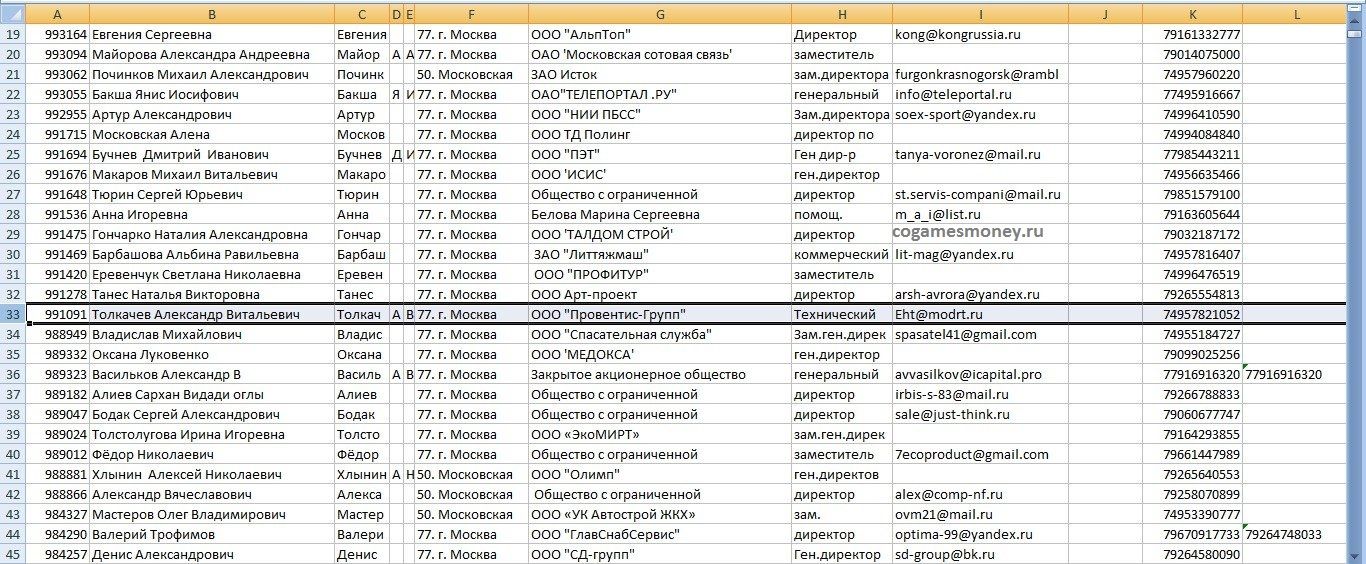Select row 40 header
The width and height of the screenshot is (1366, 564).
(12, 454)
